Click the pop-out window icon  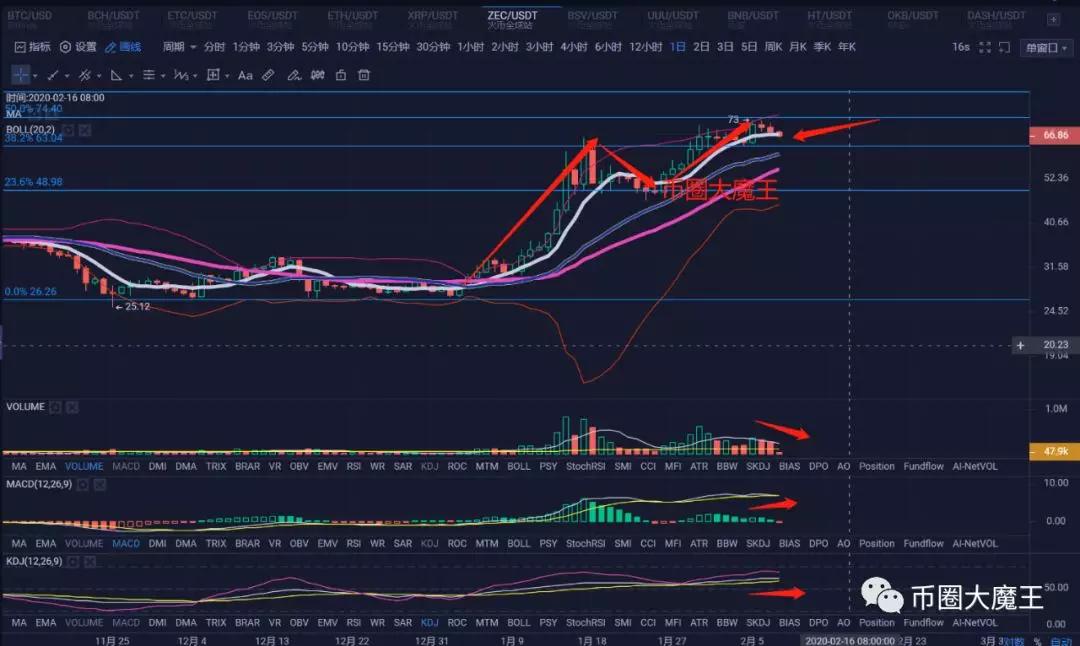tap(1004, 47)
